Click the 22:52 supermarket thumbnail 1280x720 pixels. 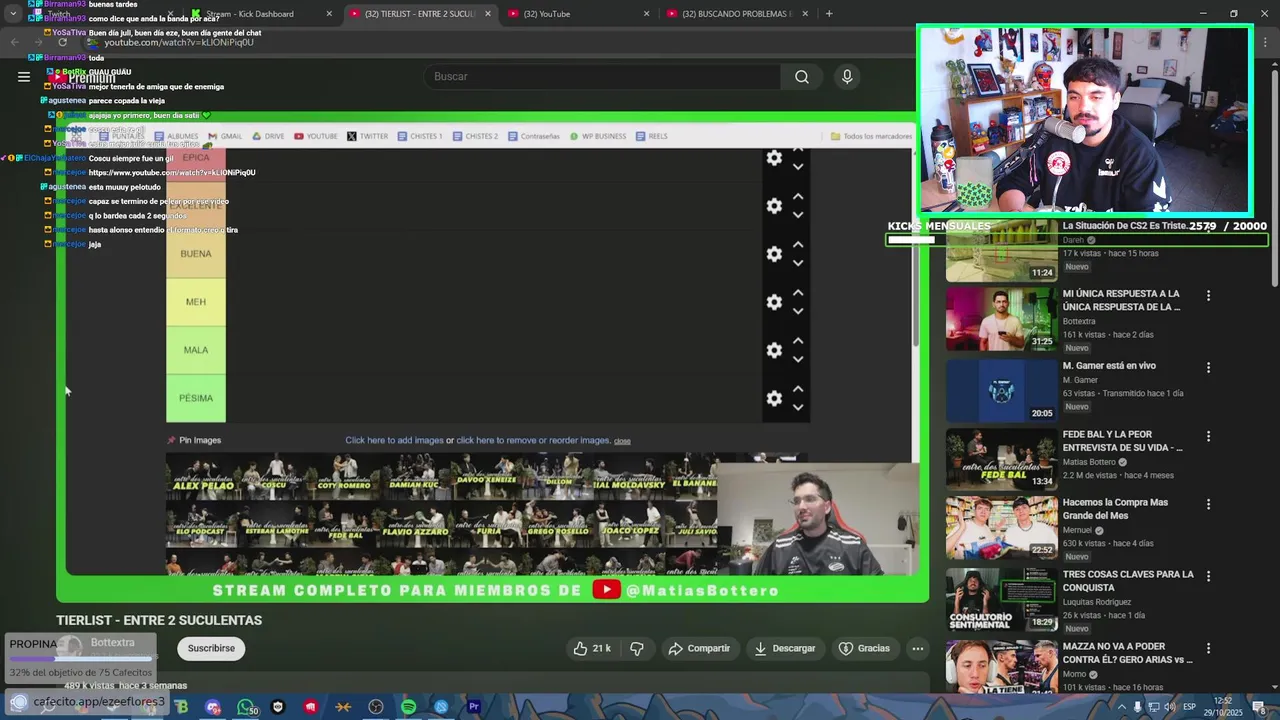1001,528
